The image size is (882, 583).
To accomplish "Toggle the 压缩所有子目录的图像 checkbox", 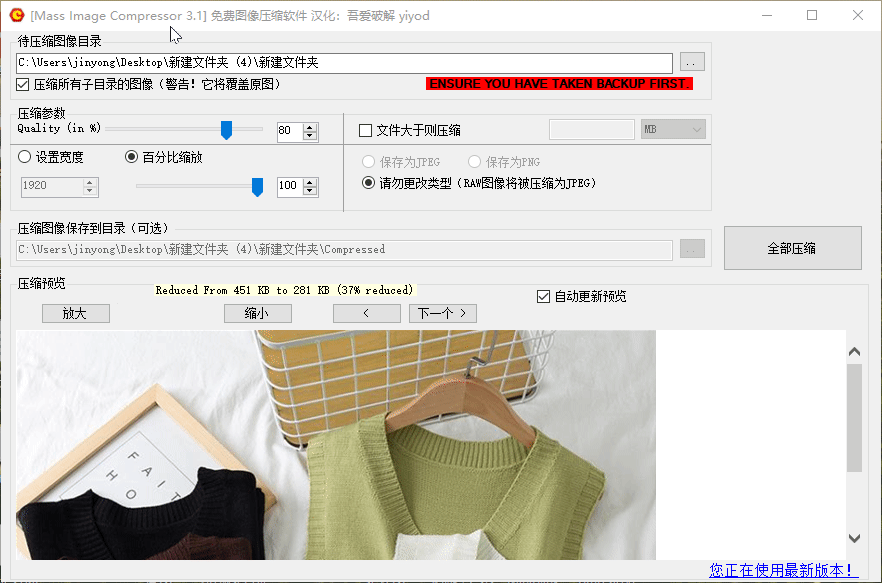I will pos(22,84).
